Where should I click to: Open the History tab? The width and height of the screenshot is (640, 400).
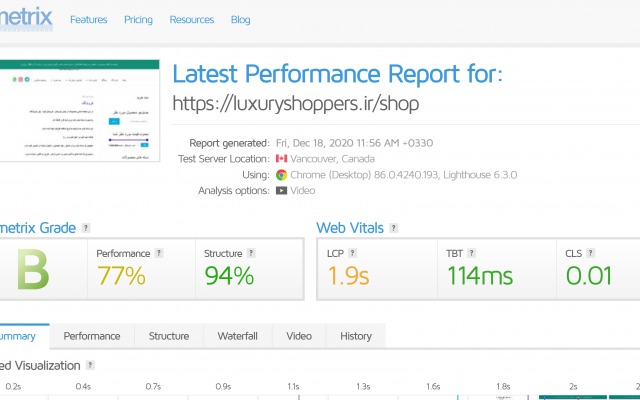[x=356, y=336]
